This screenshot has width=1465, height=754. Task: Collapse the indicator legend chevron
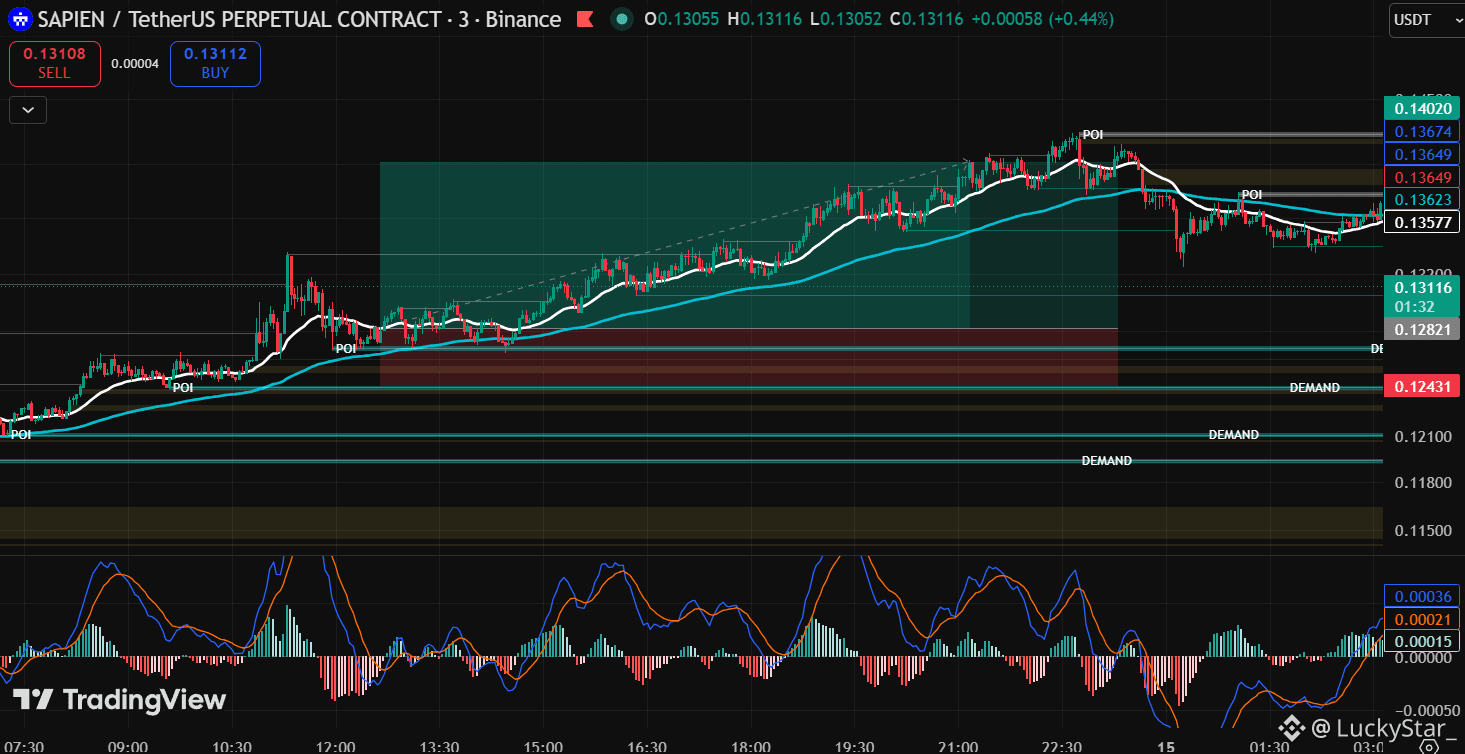pos(28,110)
